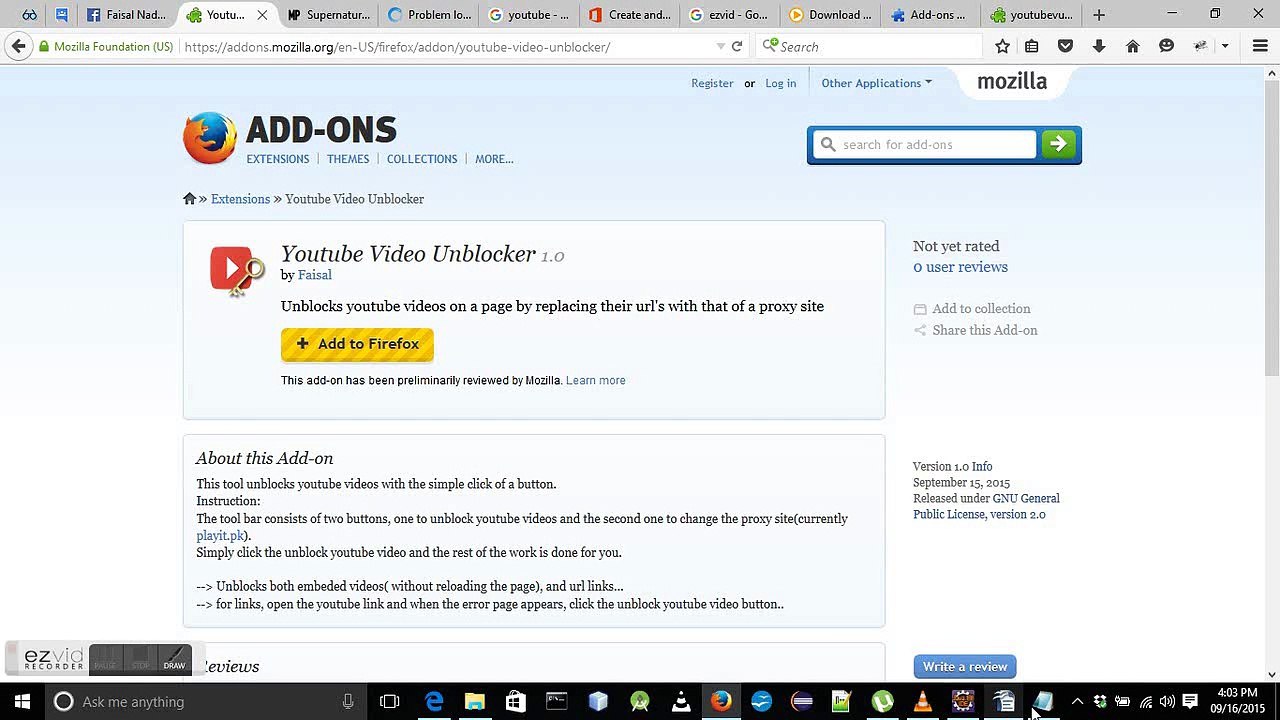This screenshot has width=1280, height=720.
Task: Expand the Other Applications dropdown
Action: (x=876, y=83)
